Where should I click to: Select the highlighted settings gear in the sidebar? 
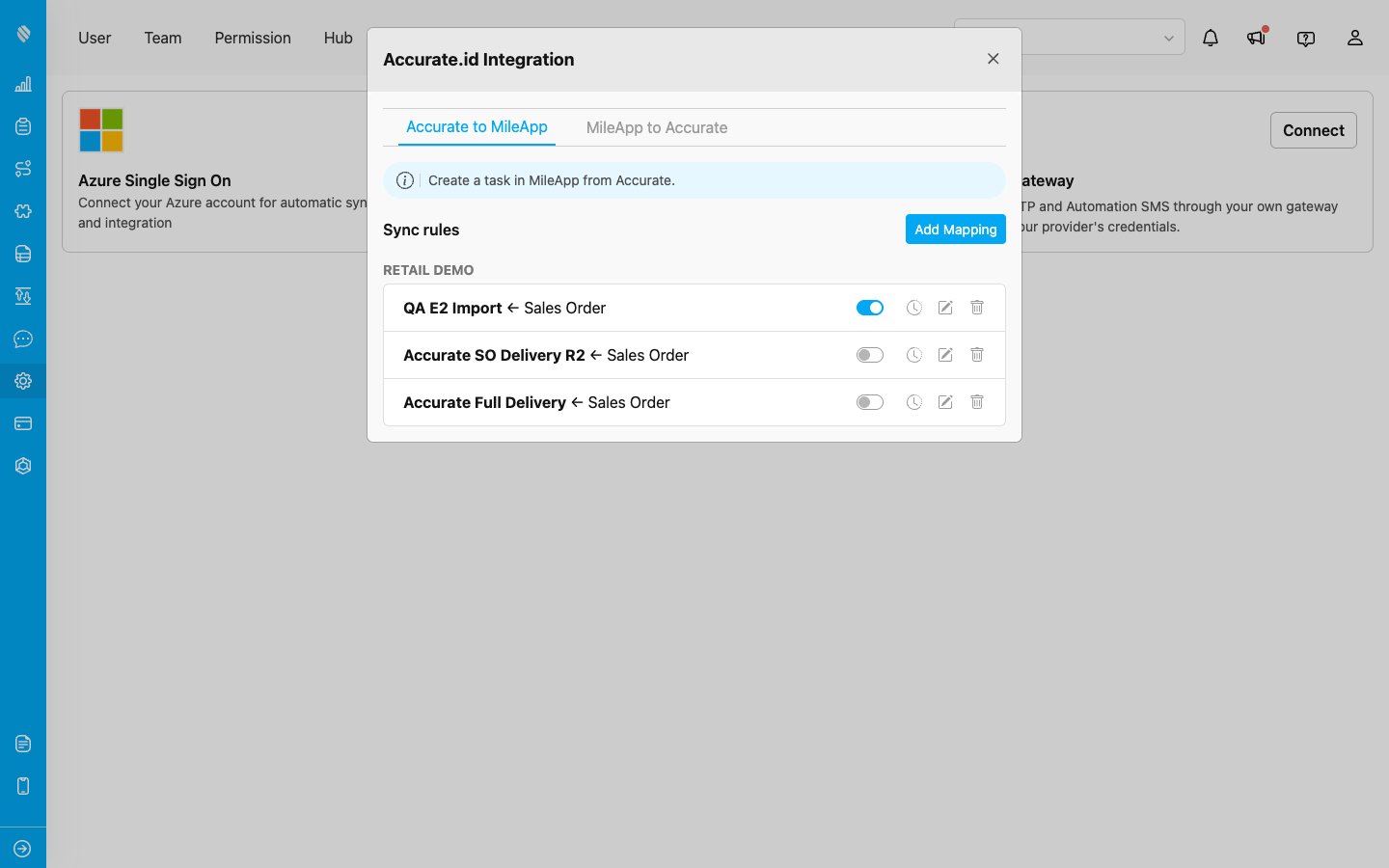[x=23, y=381]
